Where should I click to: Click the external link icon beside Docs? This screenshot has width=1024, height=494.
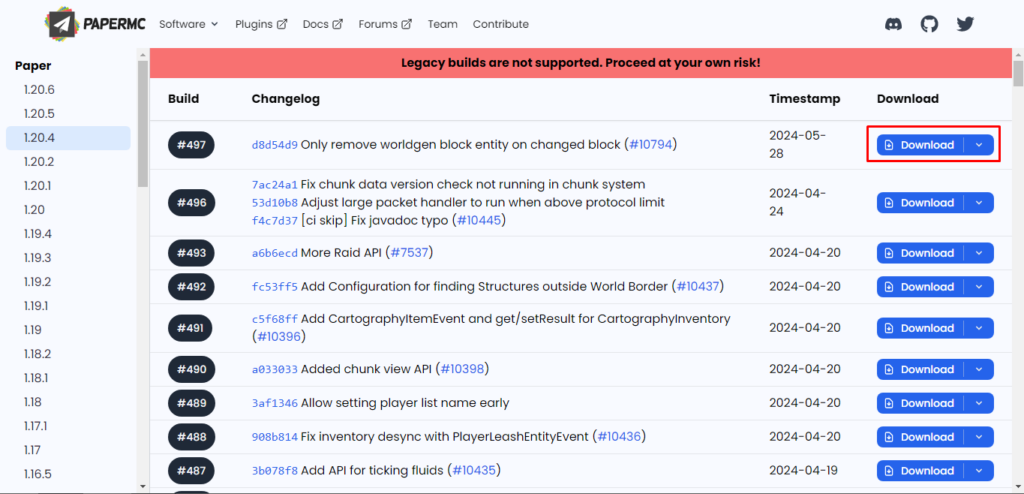pyautogui.click(x=338, y=24)
